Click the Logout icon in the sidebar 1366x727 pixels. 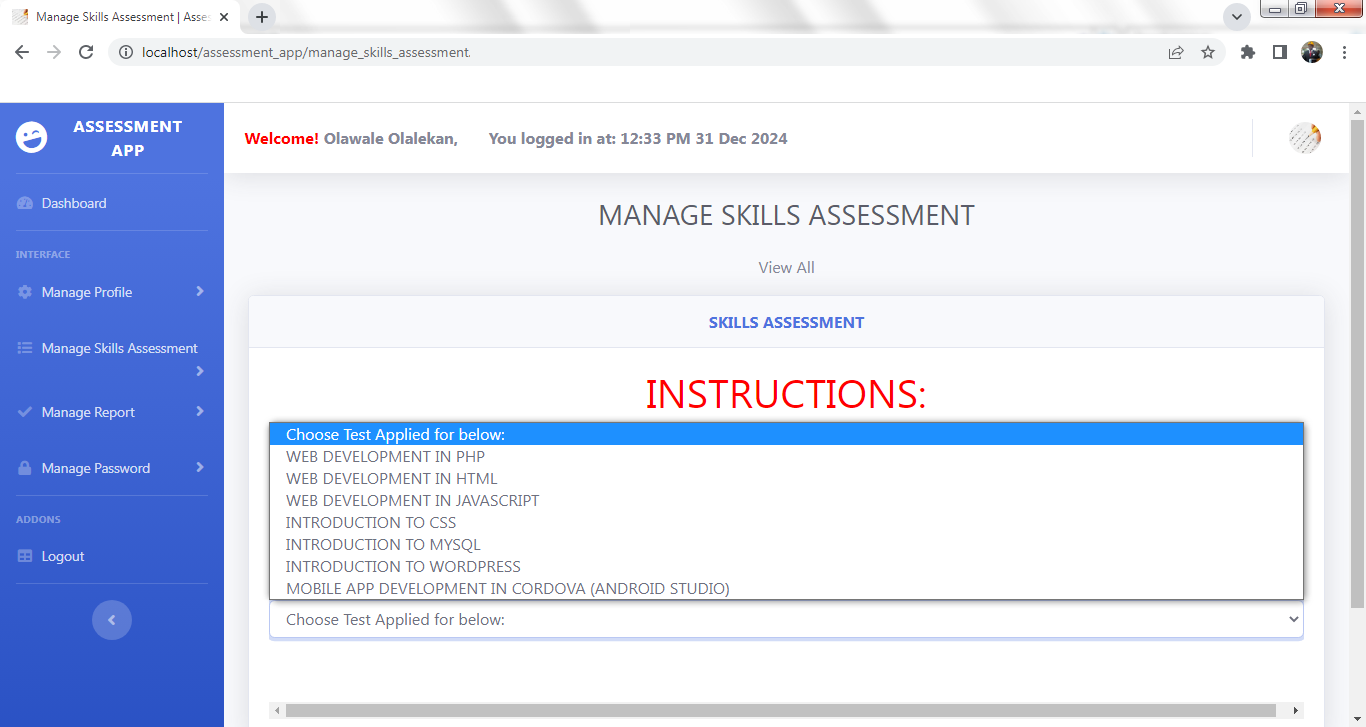(25, 556)
